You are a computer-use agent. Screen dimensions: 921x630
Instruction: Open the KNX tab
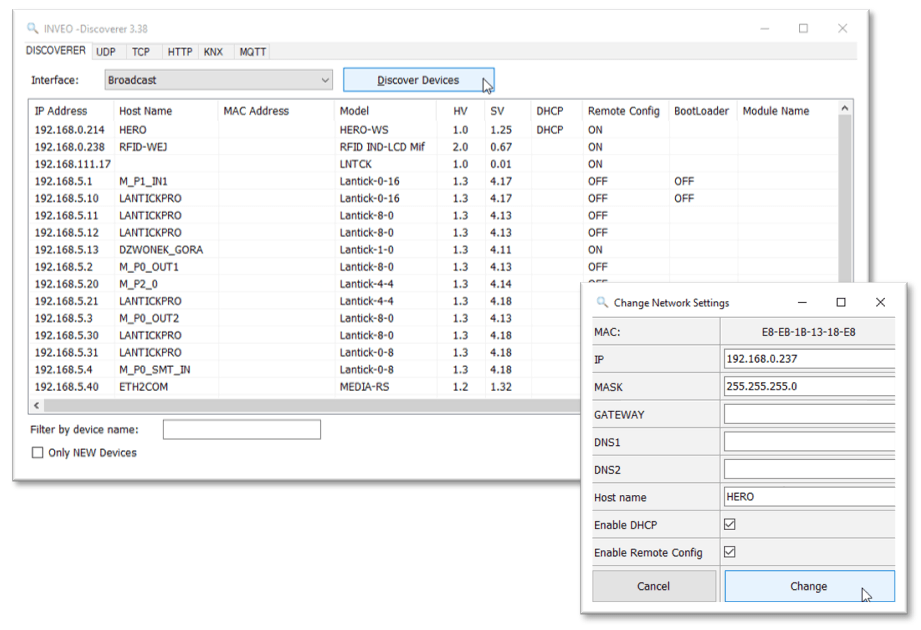[214, 52]
